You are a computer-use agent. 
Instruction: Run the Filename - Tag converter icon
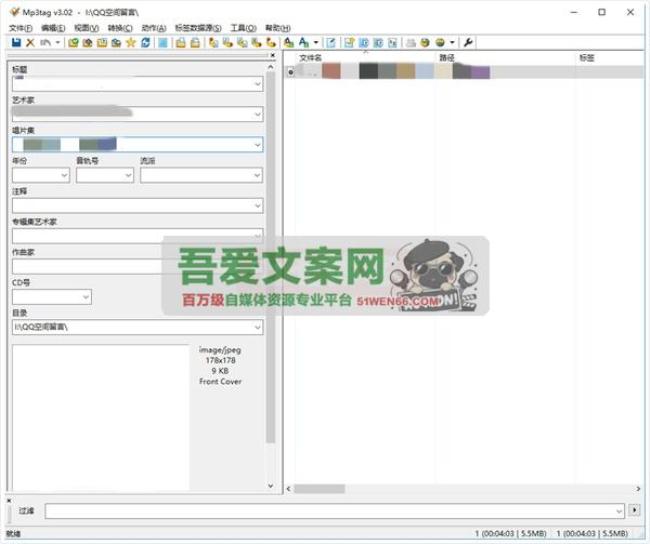click(x=228, y=42)
